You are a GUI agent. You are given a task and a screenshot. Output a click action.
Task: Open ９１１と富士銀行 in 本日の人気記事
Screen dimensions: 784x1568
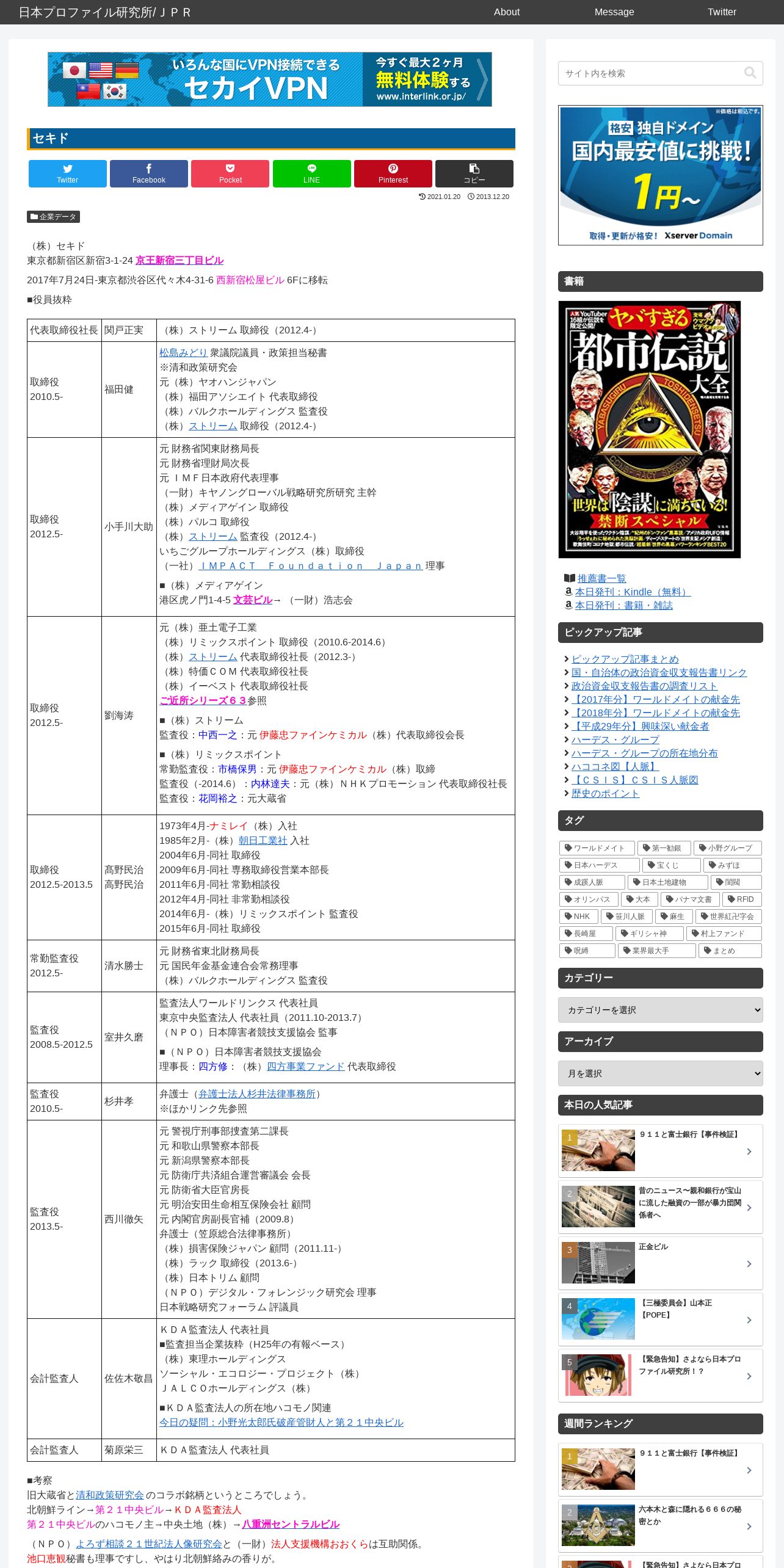tap(661, 1151)
